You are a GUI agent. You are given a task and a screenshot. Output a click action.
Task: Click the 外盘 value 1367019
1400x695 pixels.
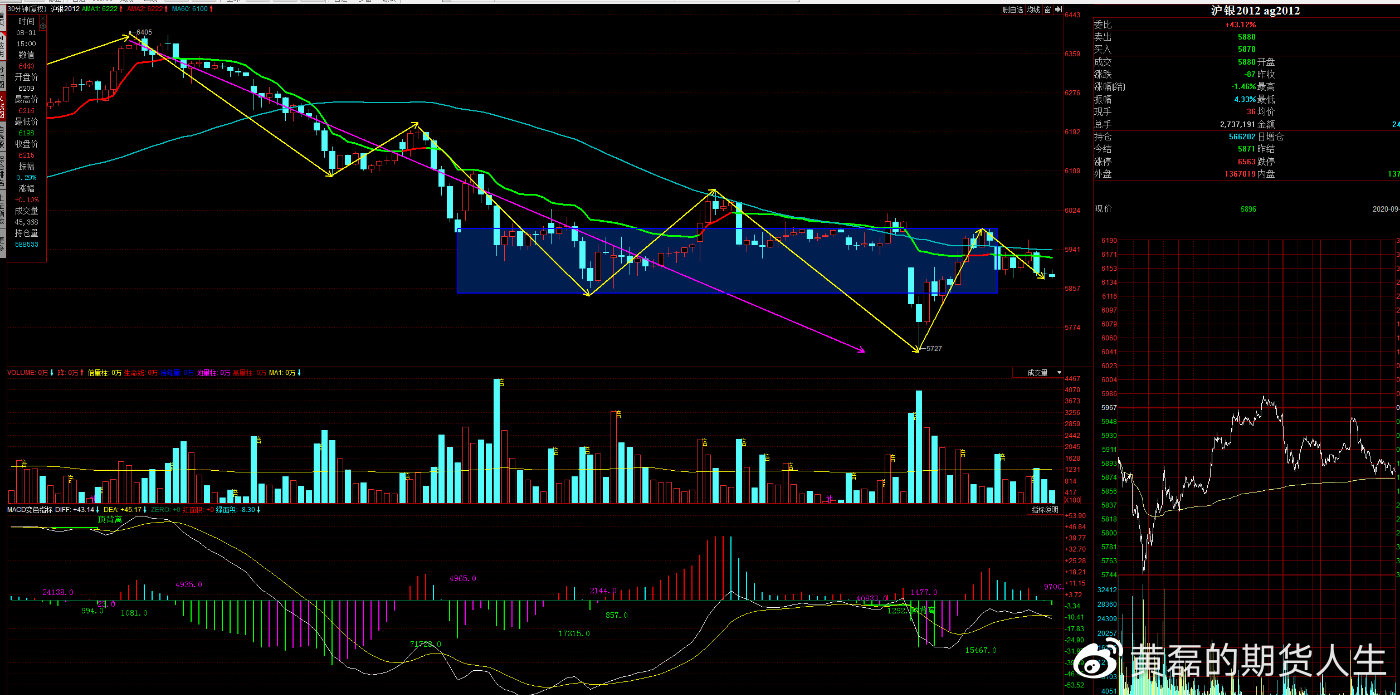[1241, 173]
